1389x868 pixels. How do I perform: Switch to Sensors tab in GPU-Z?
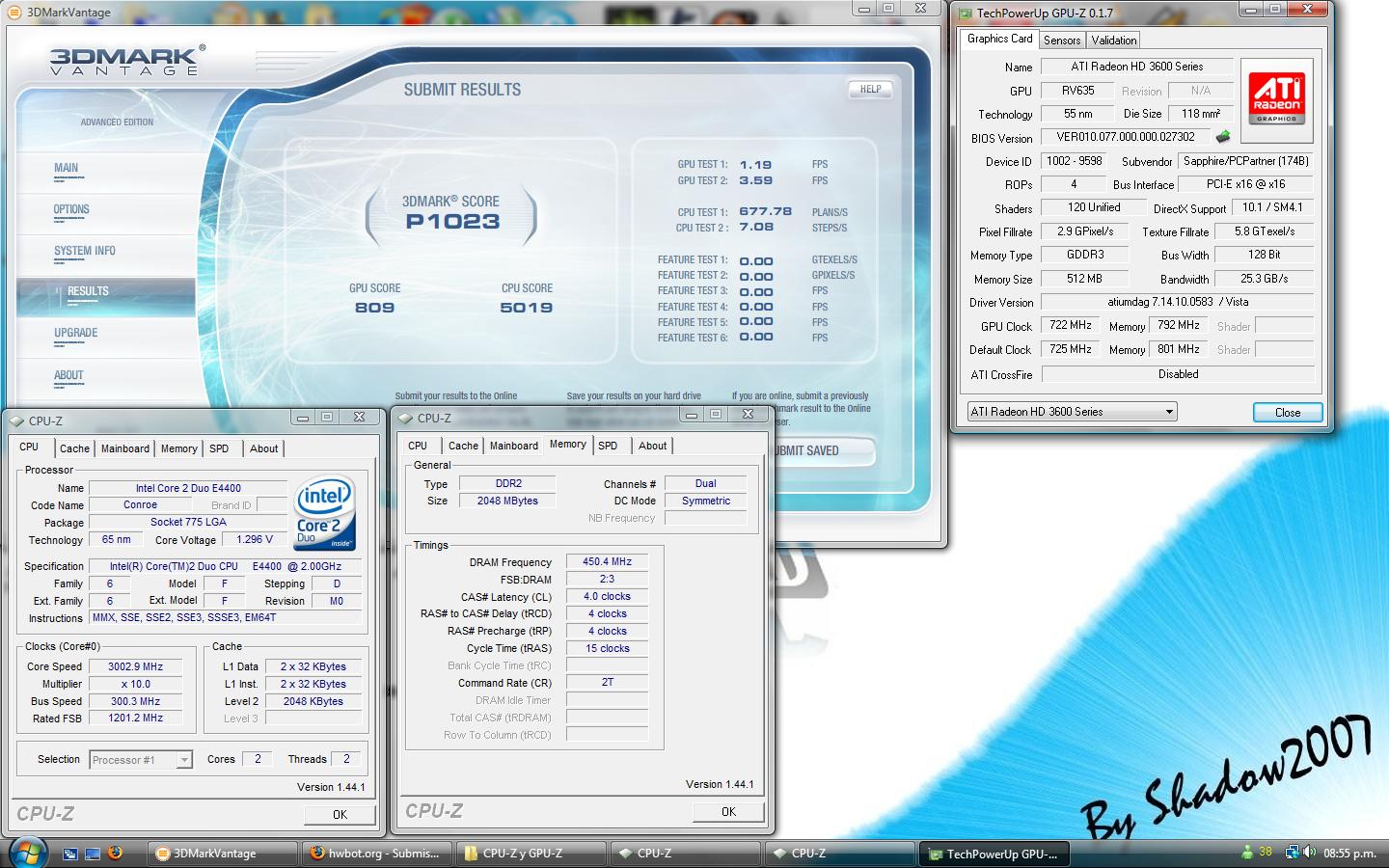(1062, 41)
